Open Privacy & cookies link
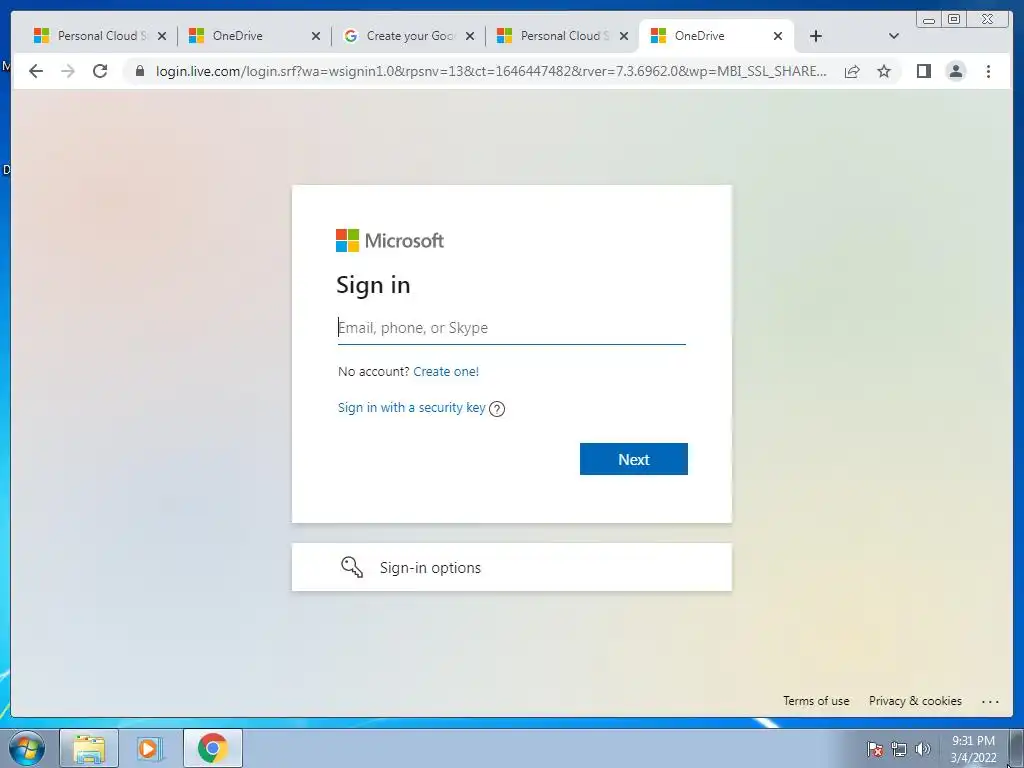The height and width of the screenshot is (768, 1024). pyautogui.click(x=915, y=701)
